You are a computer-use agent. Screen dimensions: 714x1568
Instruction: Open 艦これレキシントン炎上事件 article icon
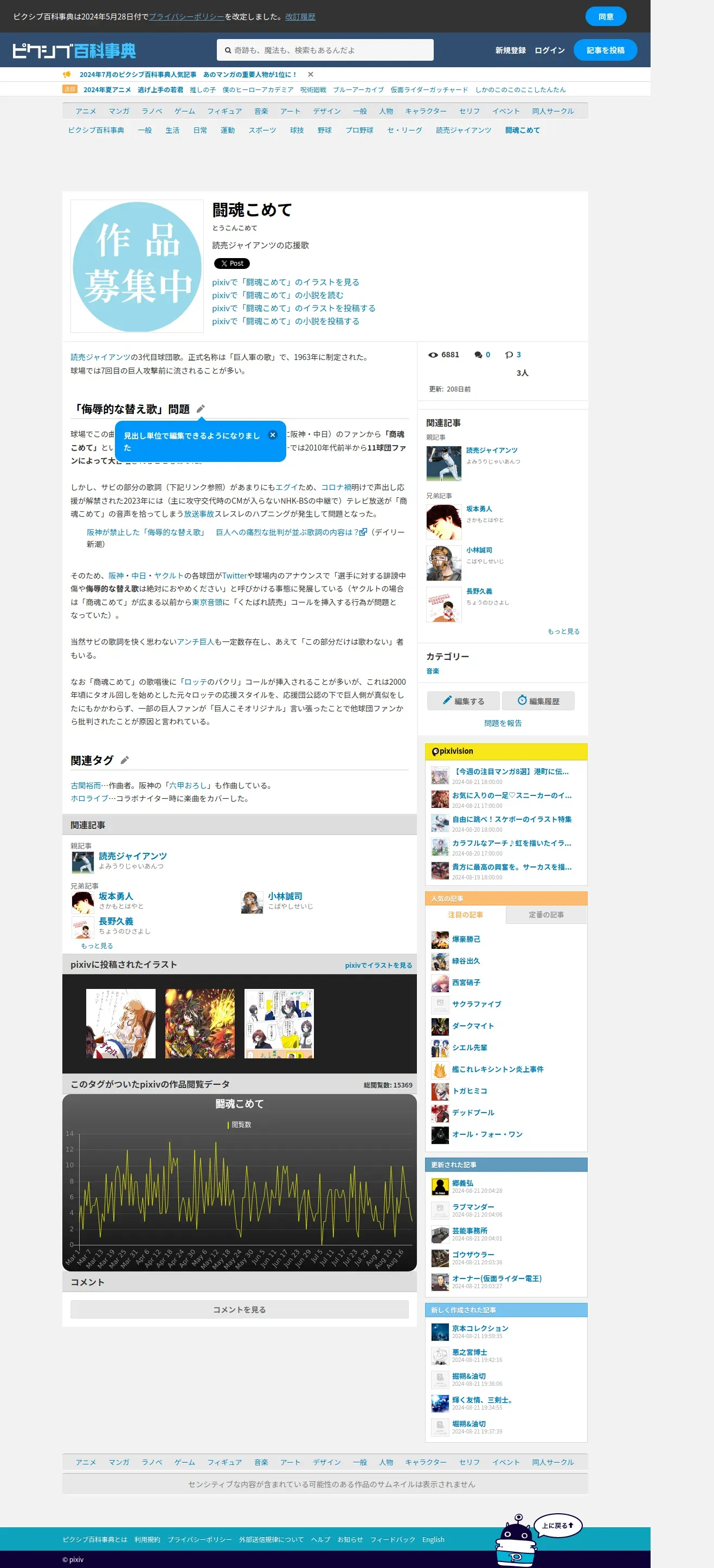click(x=440, y=1070)
